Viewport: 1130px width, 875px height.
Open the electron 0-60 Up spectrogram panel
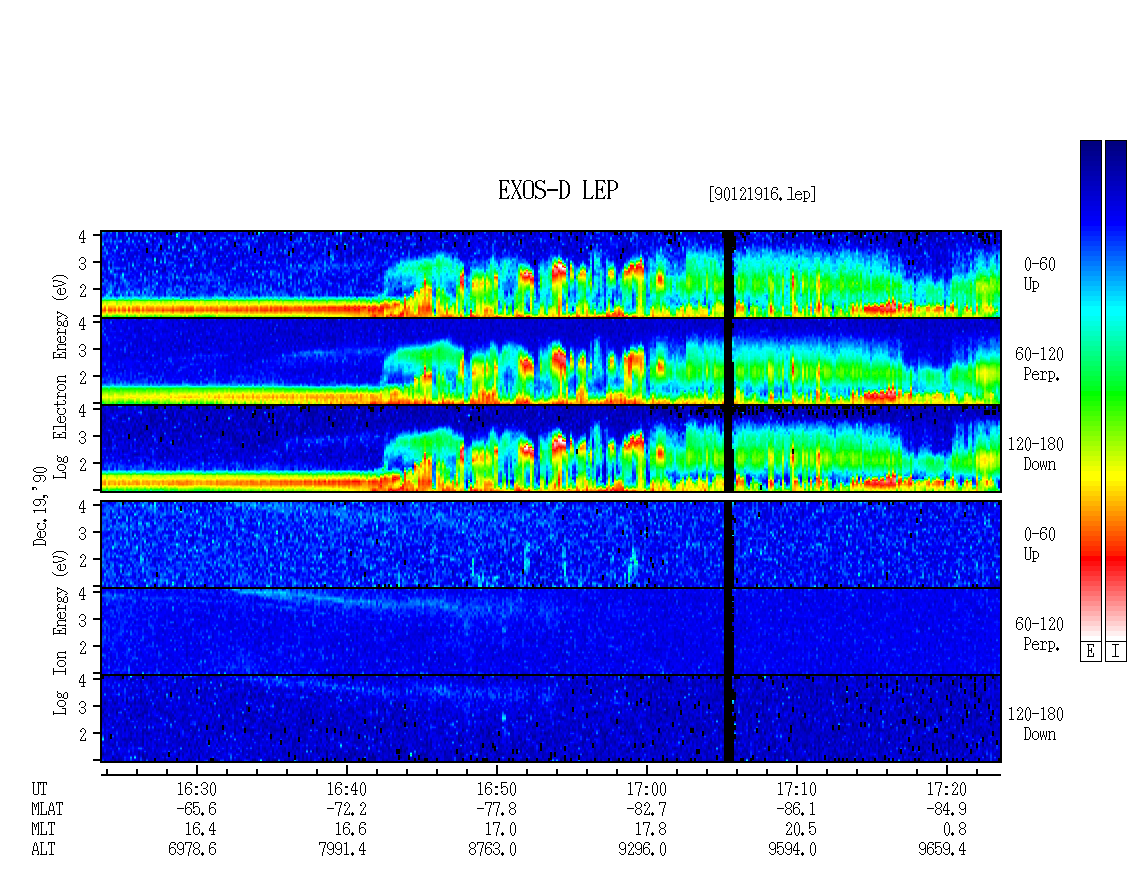point(551,274)
